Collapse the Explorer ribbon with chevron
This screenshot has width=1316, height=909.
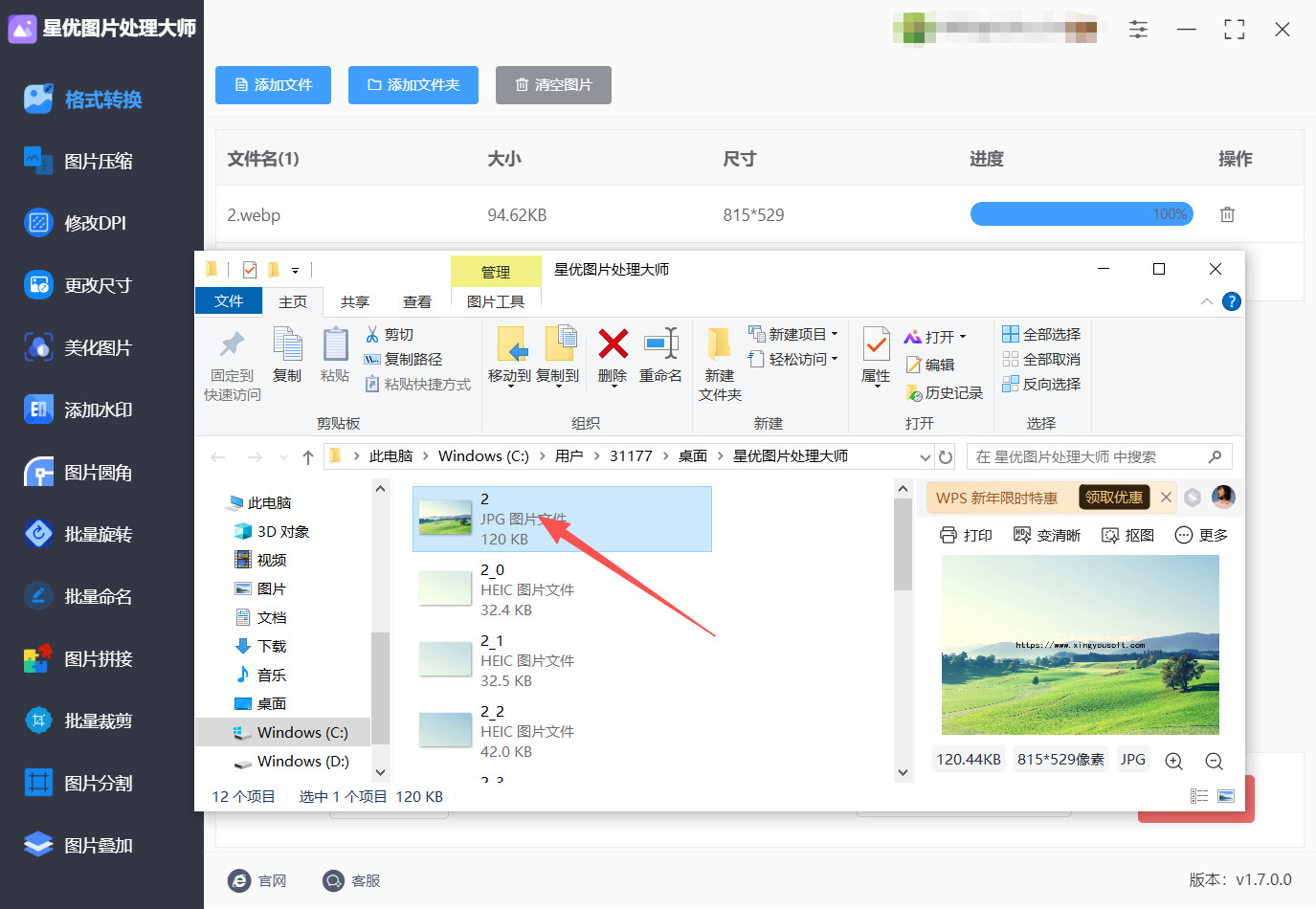[x=1206, y=301]
